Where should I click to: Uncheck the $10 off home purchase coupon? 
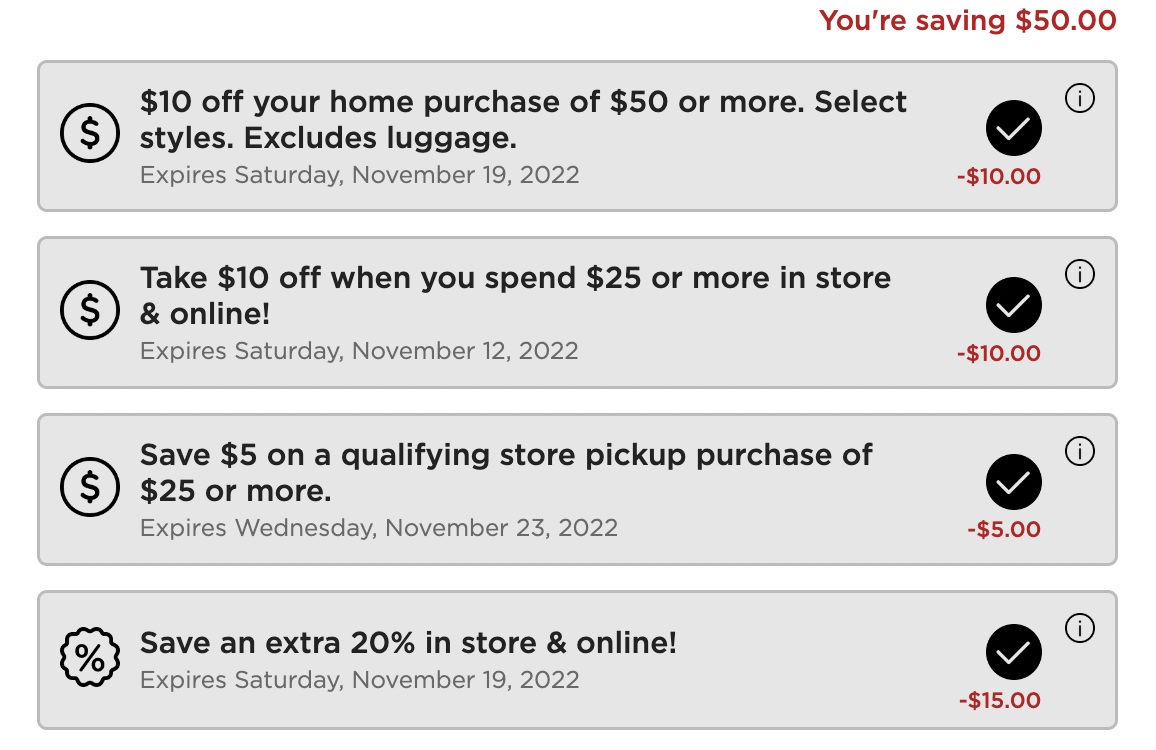pyautogui.click(x=1013, y=128)
